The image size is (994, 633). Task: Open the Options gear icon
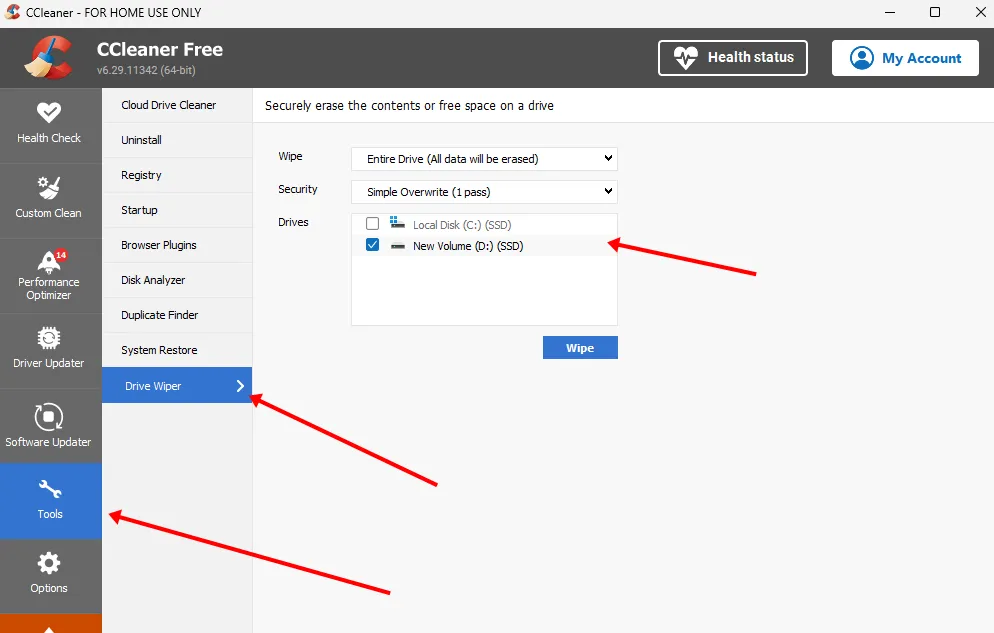click(x=49, y=563)
